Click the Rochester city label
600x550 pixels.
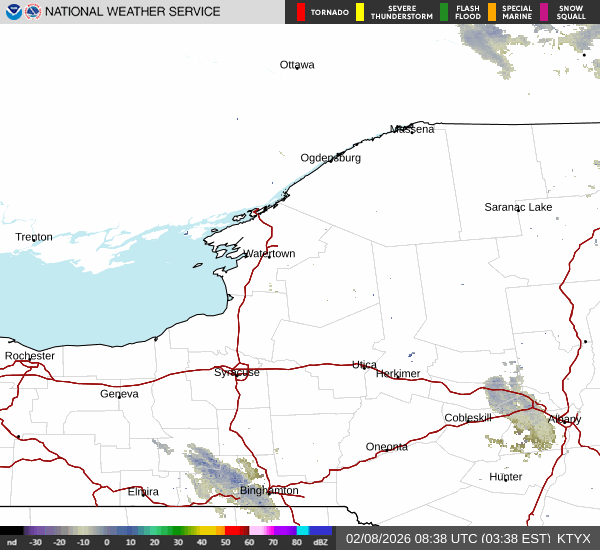[x=30, y=356]
